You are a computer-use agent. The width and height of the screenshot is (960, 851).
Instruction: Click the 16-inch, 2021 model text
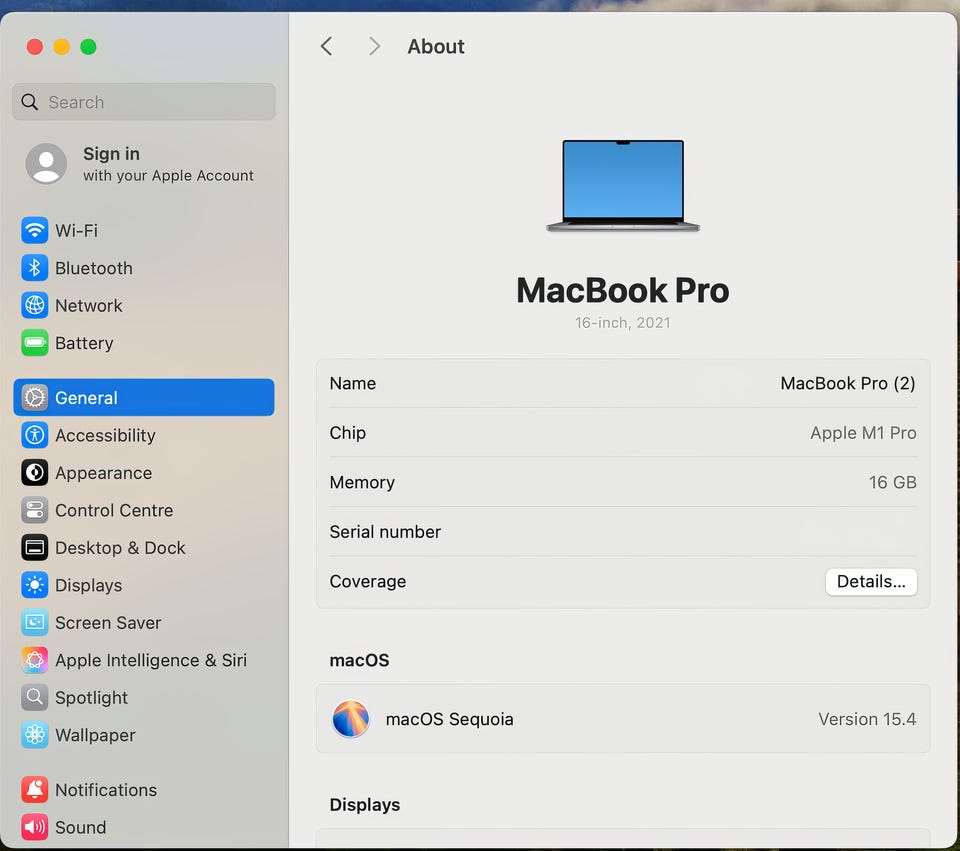tap(623, 323)
